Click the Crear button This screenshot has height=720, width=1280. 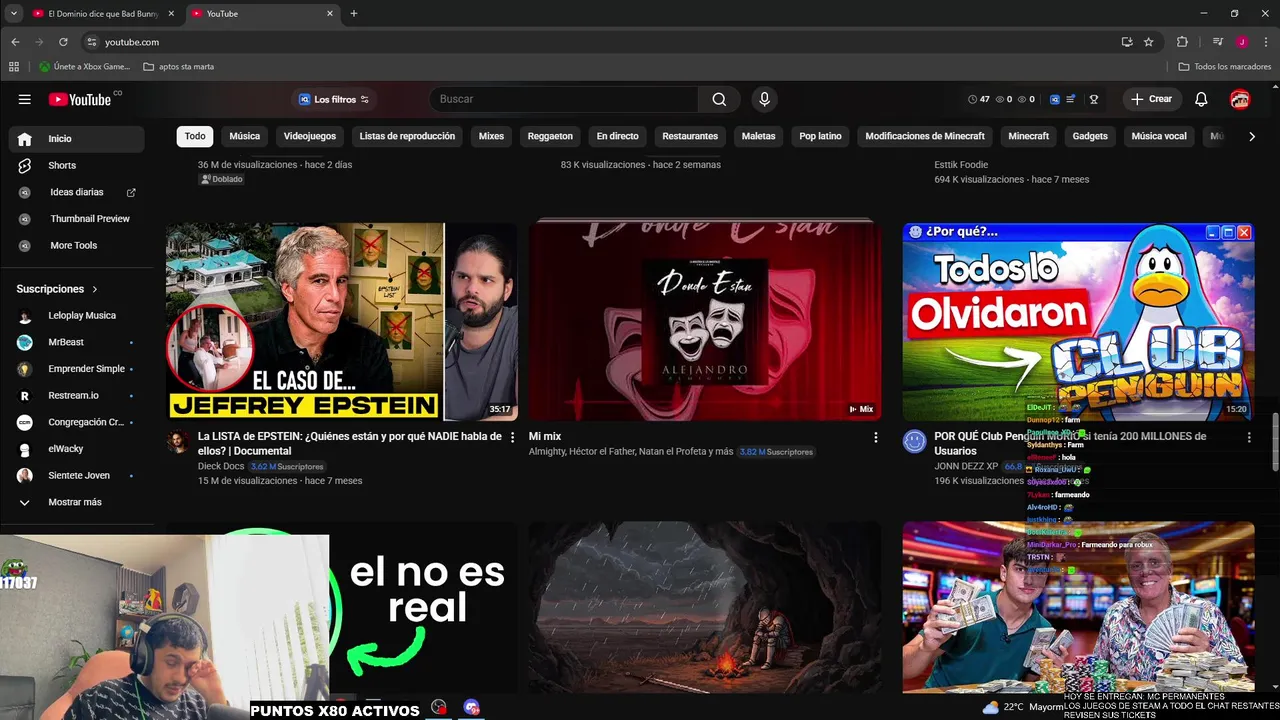(x=1151, y=99)
